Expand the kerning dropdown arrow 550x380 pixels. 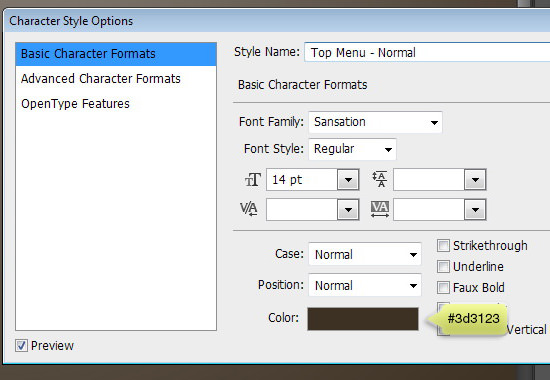pos(348,210)
